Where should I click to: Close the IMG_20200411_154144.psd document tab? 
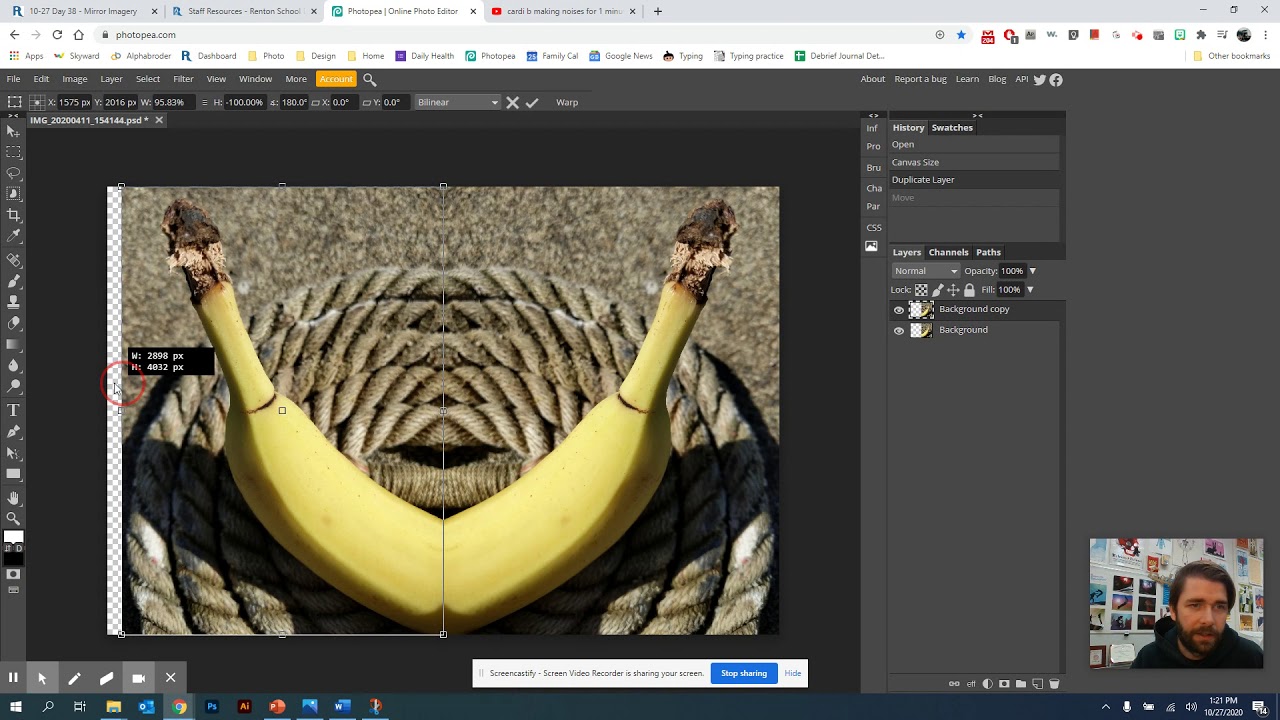(159, 120)
